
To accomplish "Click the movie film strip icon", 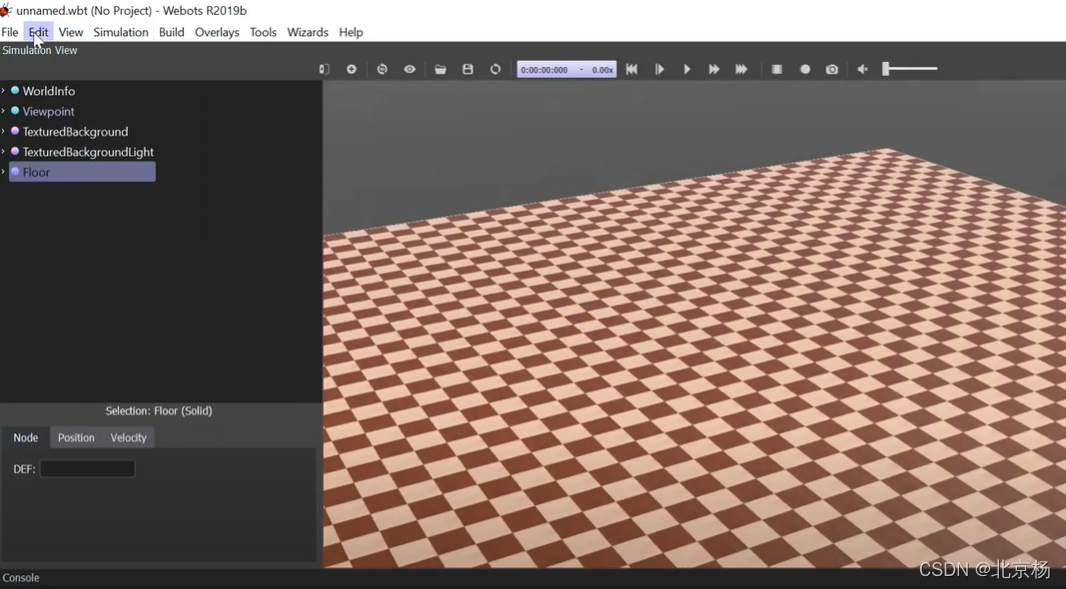I will pyautogui.click(x=777, y=69).
